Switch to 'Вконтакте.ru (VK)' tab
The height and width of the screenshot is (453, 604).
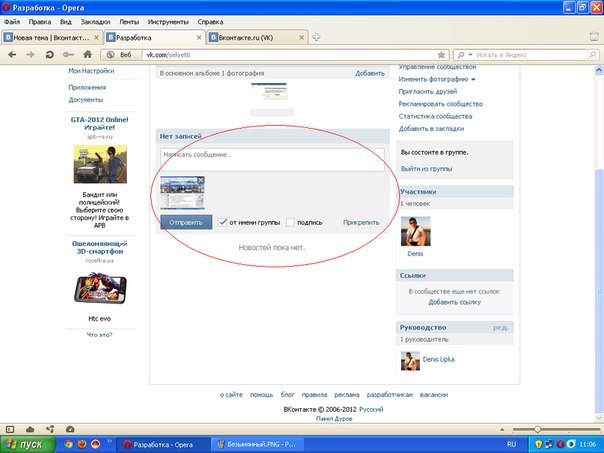click(x=257, y=37)
